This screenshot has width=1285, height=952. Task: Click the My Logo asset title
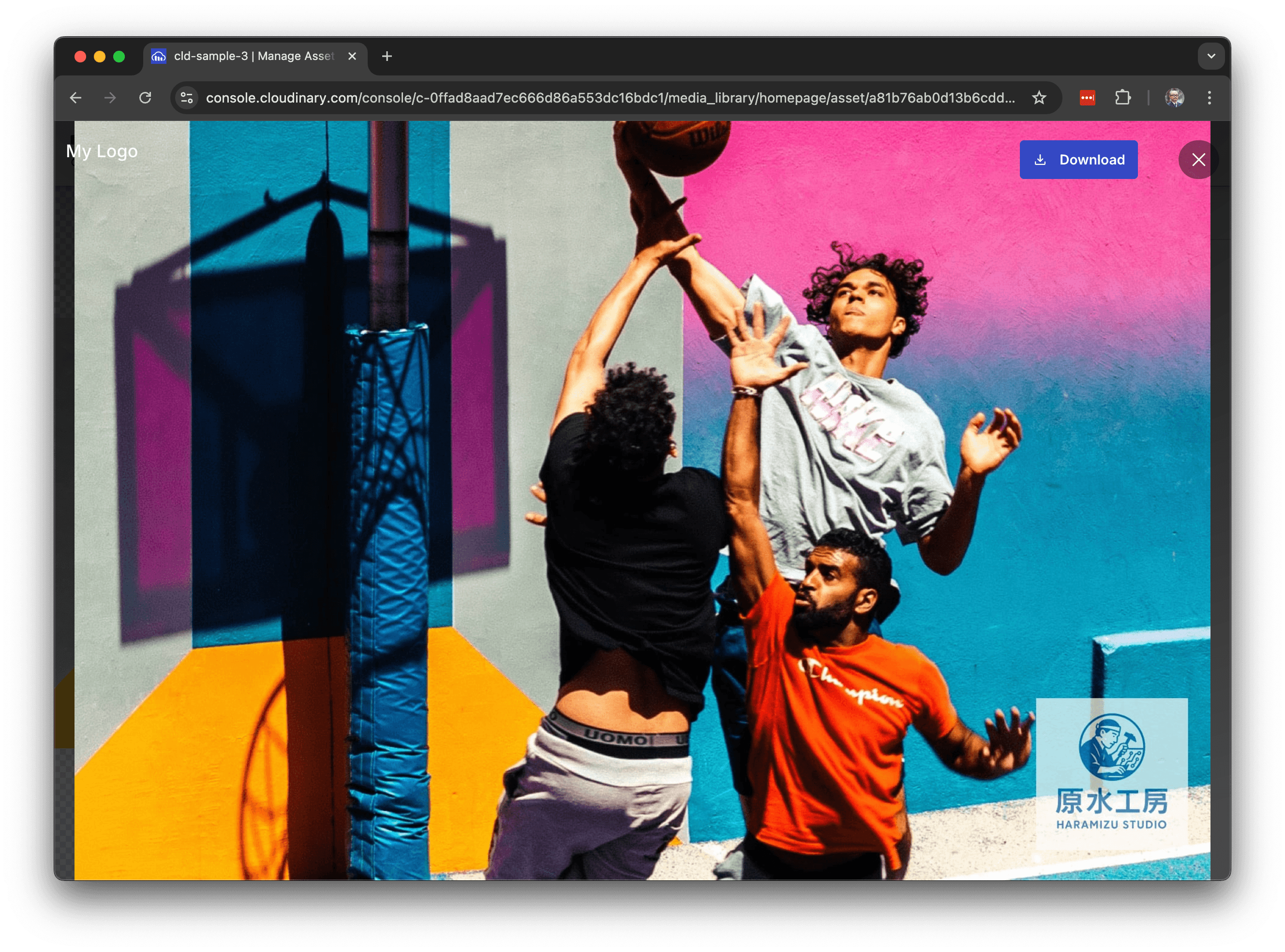click(x=102, y=151)
